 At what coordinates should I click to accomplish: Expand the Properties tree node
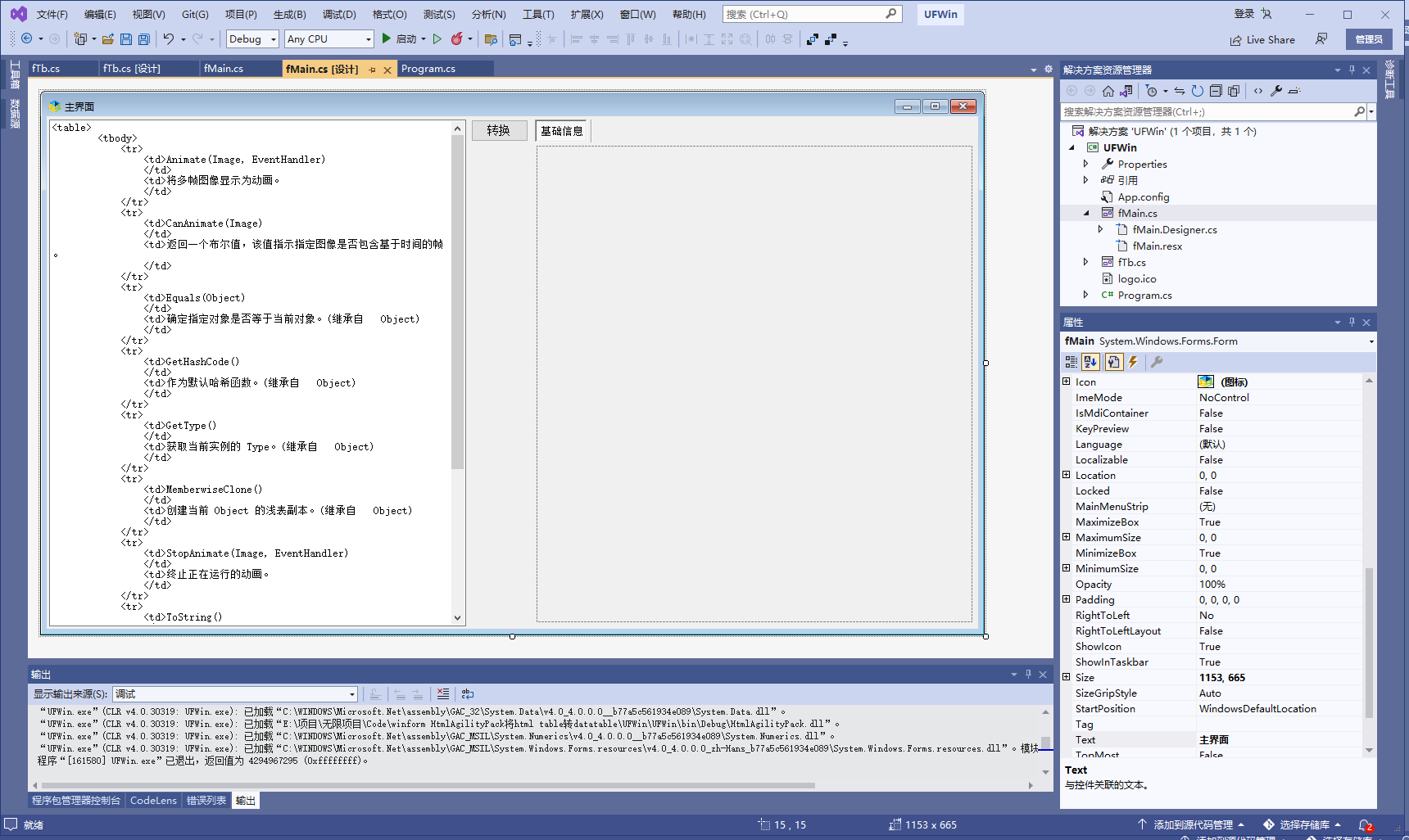1086,164
